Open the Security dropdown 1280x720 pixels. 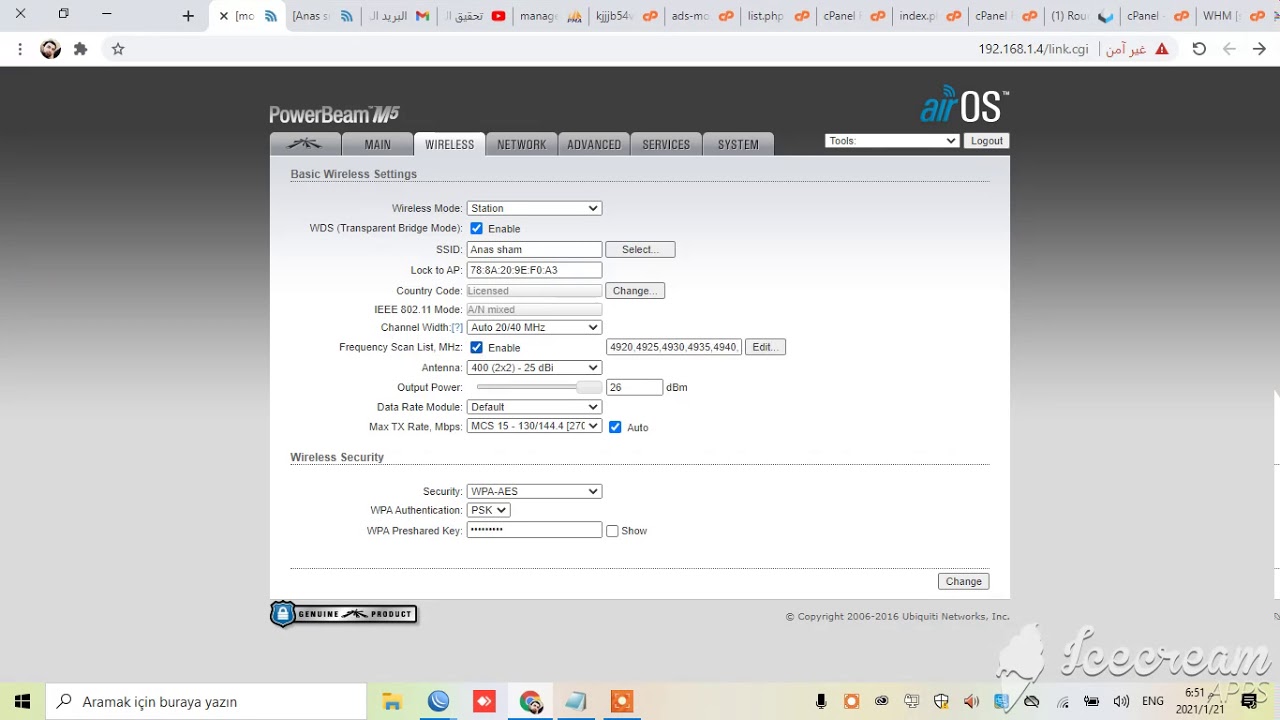click(x=534, y=491)
